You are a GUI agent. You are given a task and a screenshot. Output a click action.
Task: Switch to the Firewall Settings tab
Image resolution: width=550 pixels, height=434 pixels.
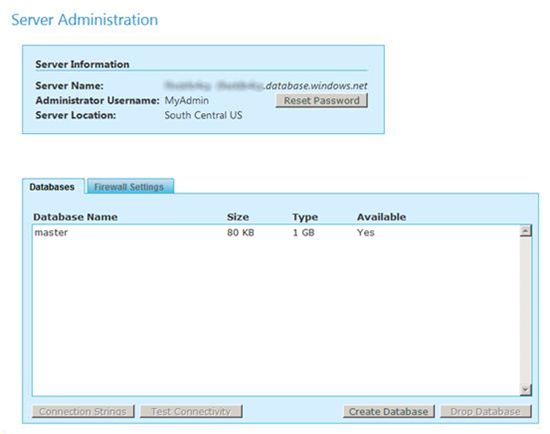pyautogui.click(x=130, y=186)
